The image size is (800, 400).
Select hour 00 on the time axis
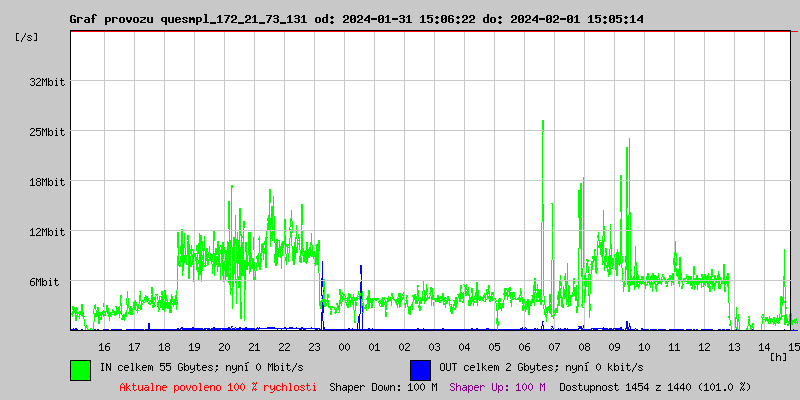(x=344, y=346)
